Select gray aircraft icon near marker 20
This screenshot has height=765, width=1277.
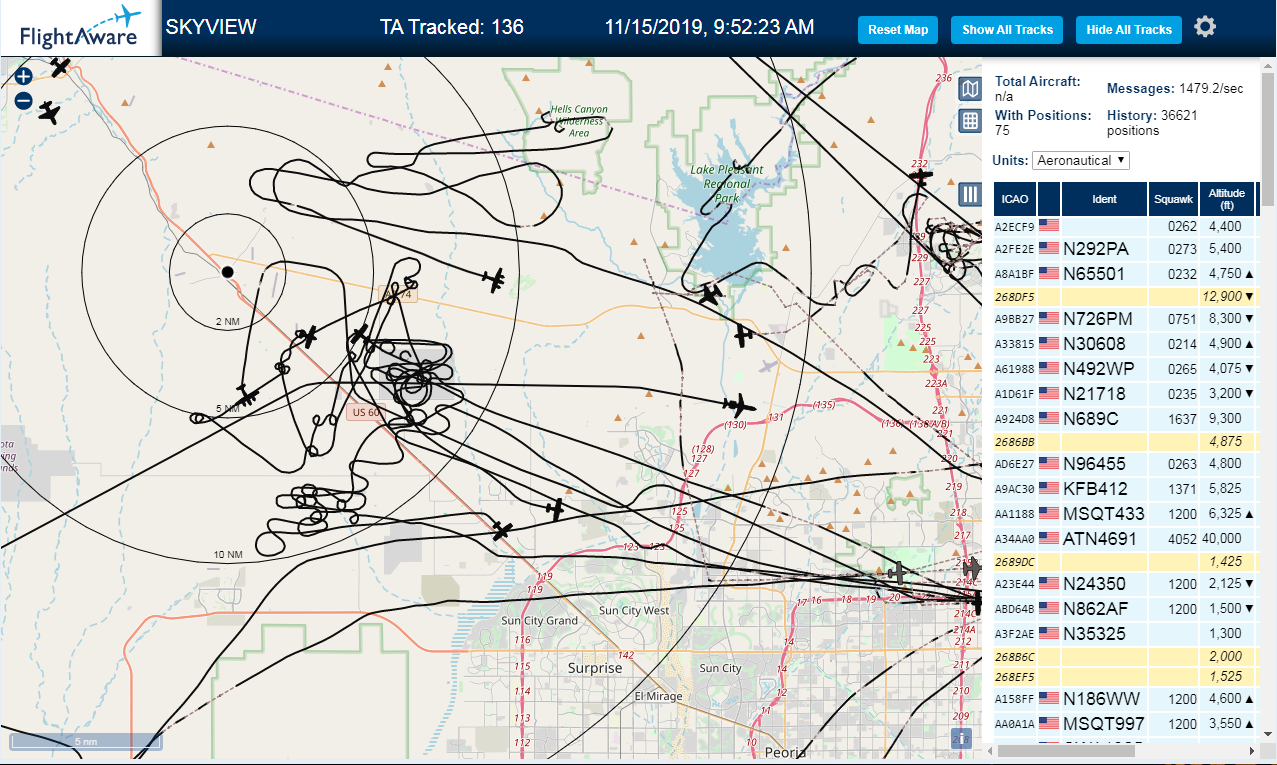click(x=899, y=573)
